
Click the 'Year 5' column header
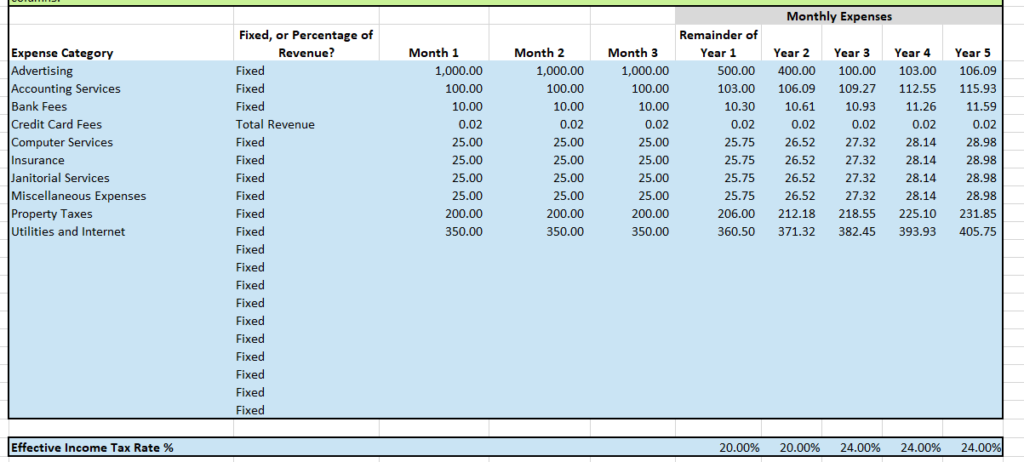[972, 53]
